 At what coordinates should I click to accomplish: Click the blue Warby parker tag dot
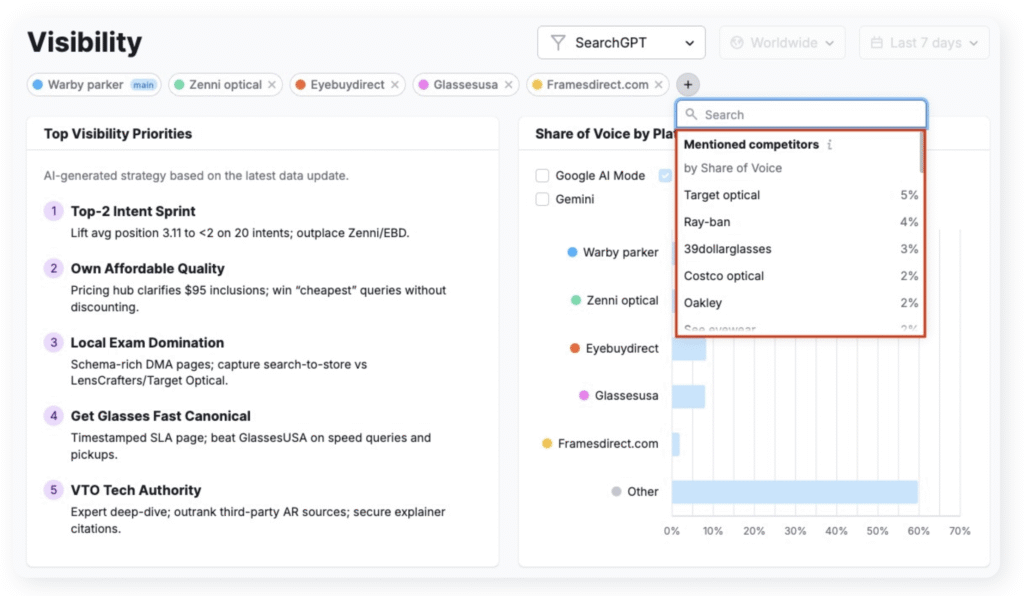click(x=38, y=85)
